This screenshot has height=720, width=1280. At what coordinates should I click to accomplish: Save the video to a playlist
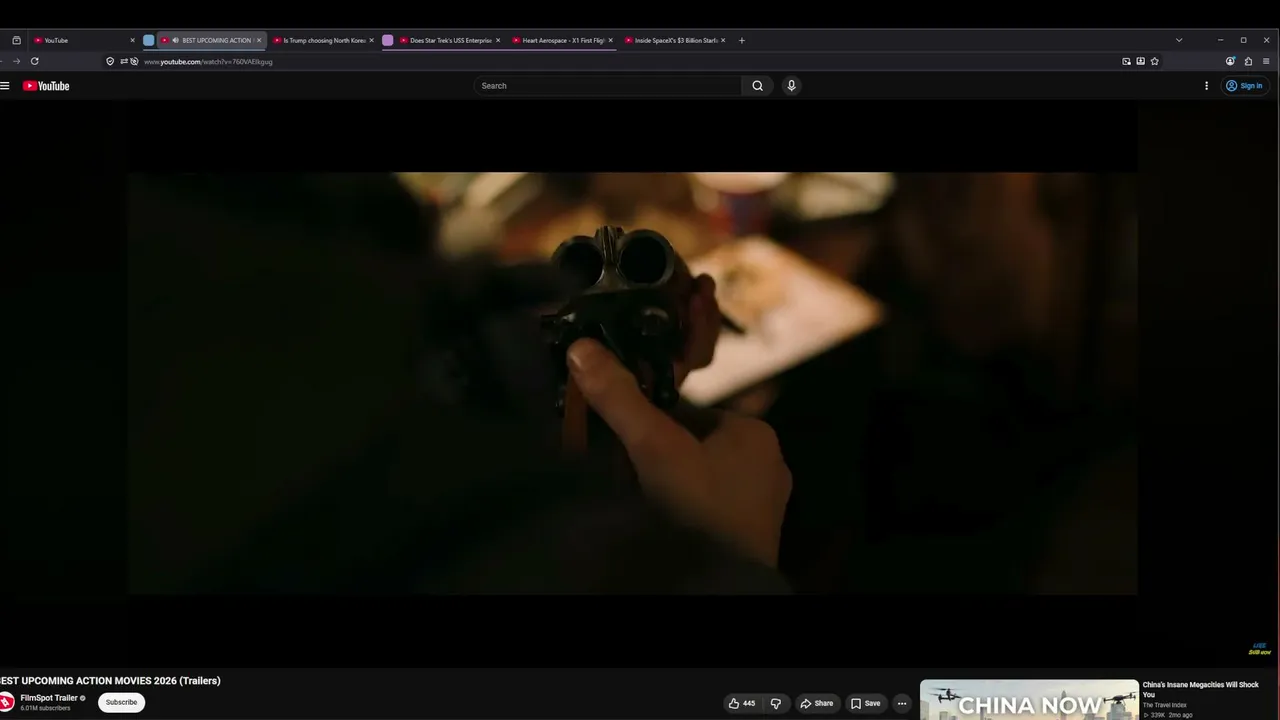pos(865,703)
